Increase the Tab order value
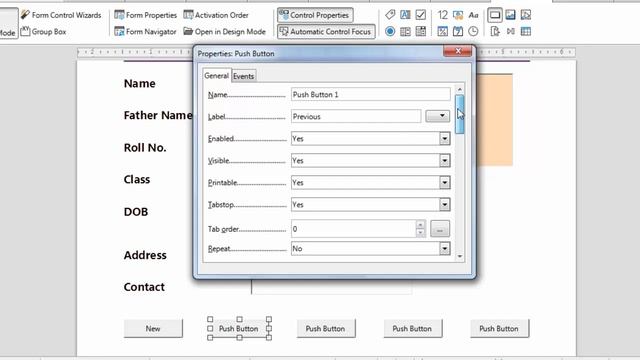 tap(420, 225)
